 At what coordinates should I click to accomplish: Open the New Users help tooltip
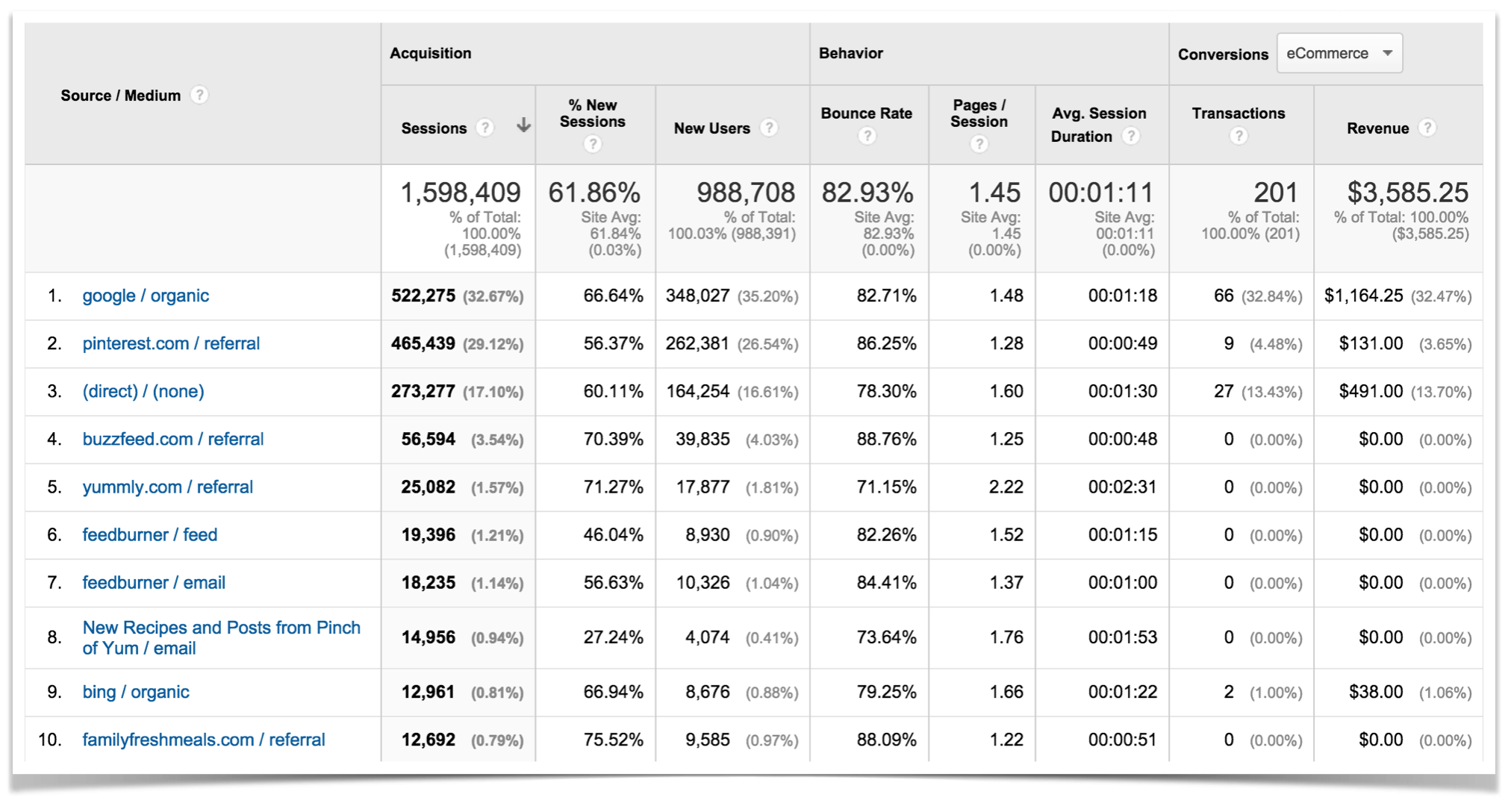pyautogui.click(x=770, y=128)
